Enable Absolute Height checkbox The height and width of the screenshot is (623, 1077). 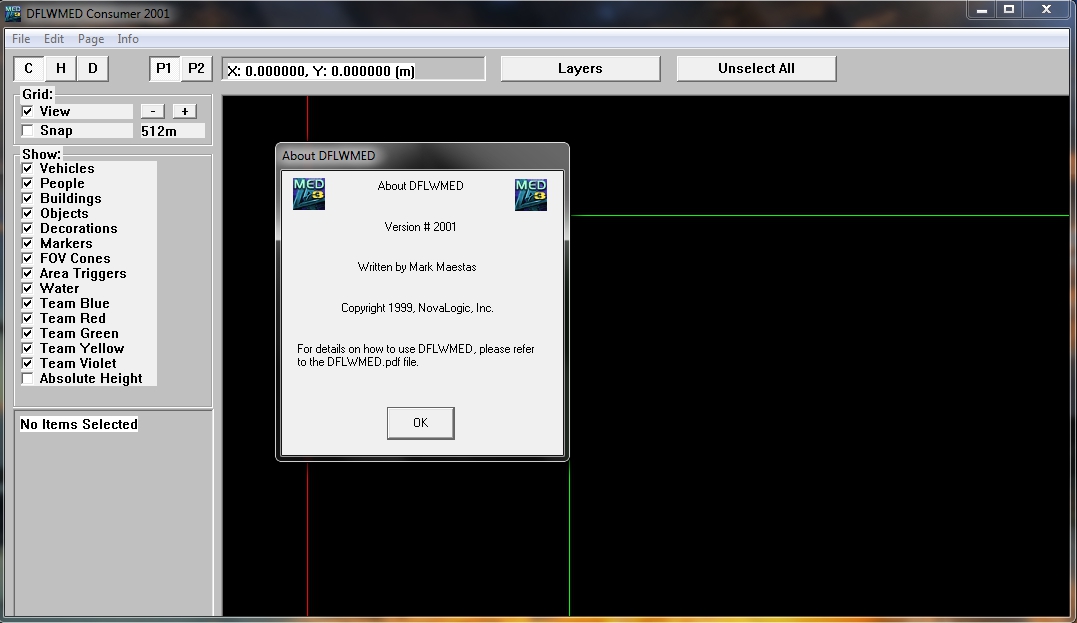pyautogui.click(x=27, y=378)
